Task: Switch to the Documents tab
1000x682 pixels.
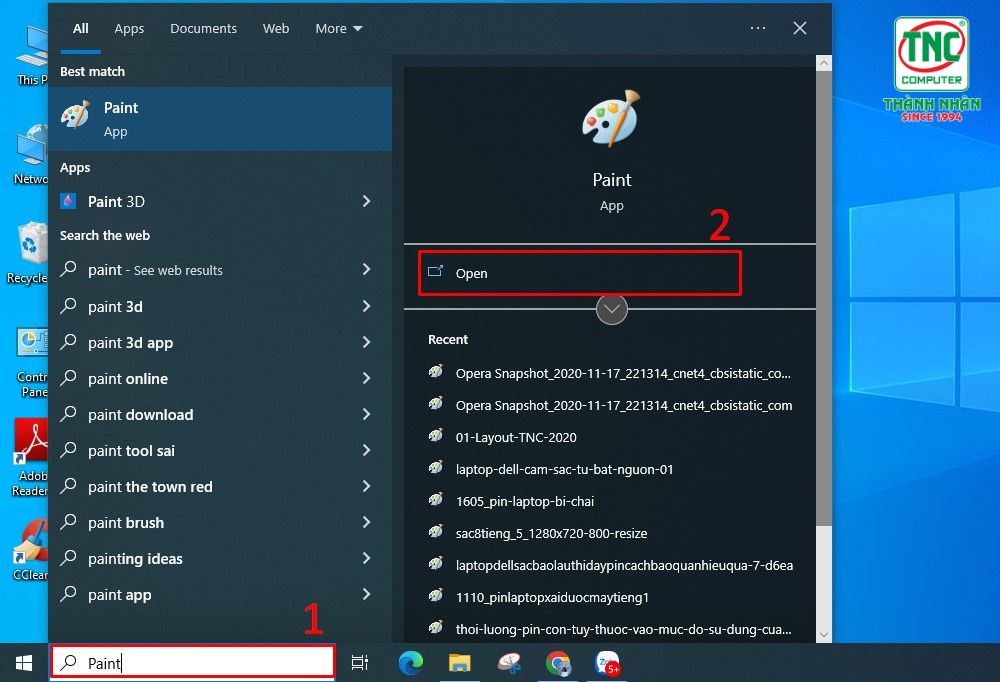Action: pyautogui.click(x=203, y=29)
